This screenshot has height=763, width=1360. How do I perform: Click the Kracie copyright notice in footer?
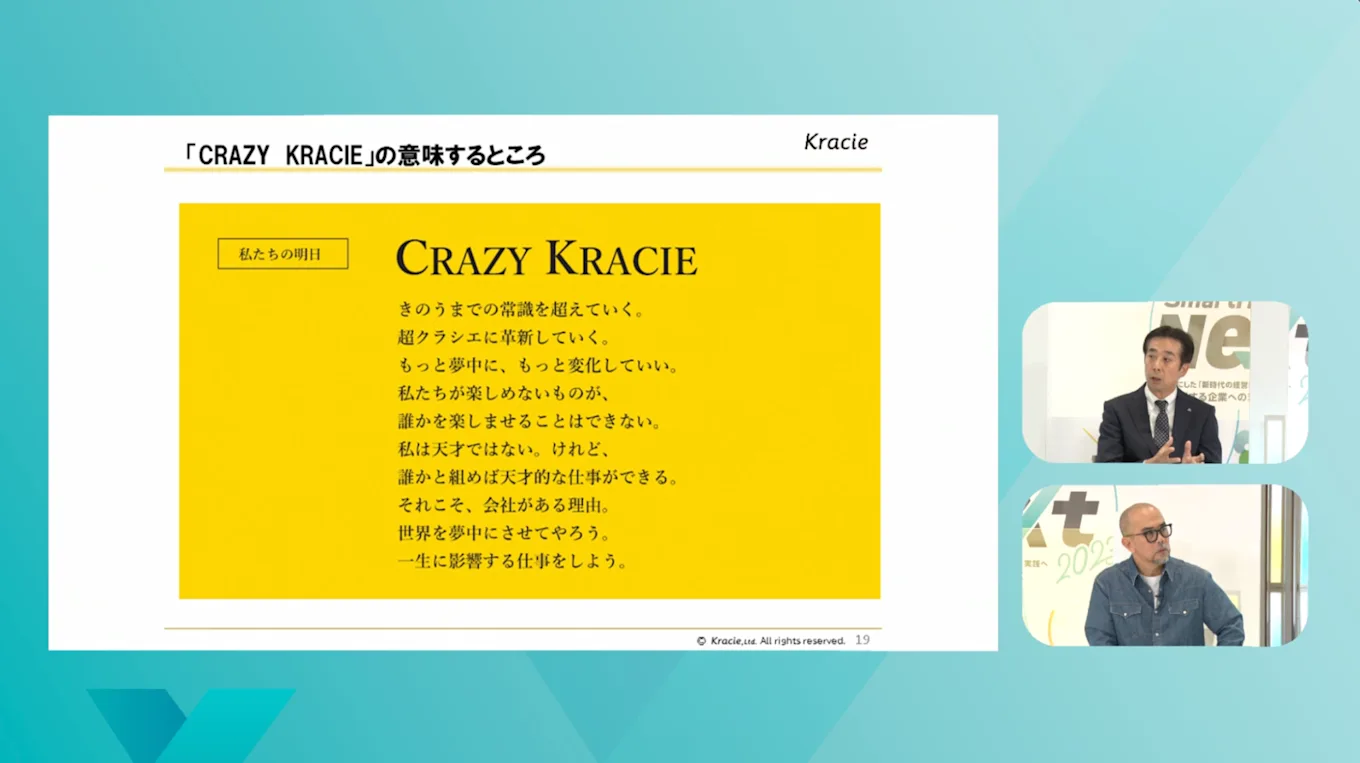point(771,640)
